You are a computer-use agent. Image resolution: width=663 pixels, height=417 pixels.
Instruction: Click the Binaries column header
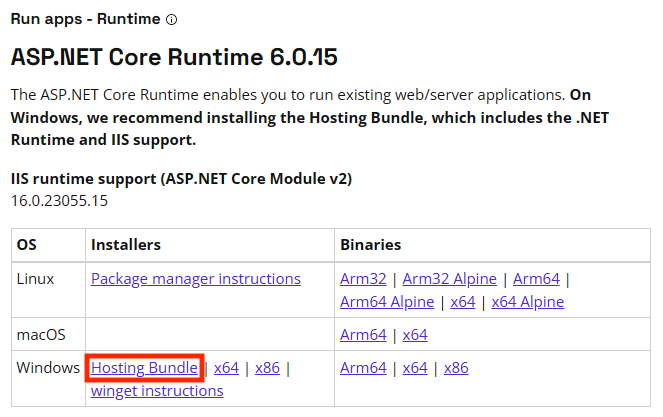371,245
